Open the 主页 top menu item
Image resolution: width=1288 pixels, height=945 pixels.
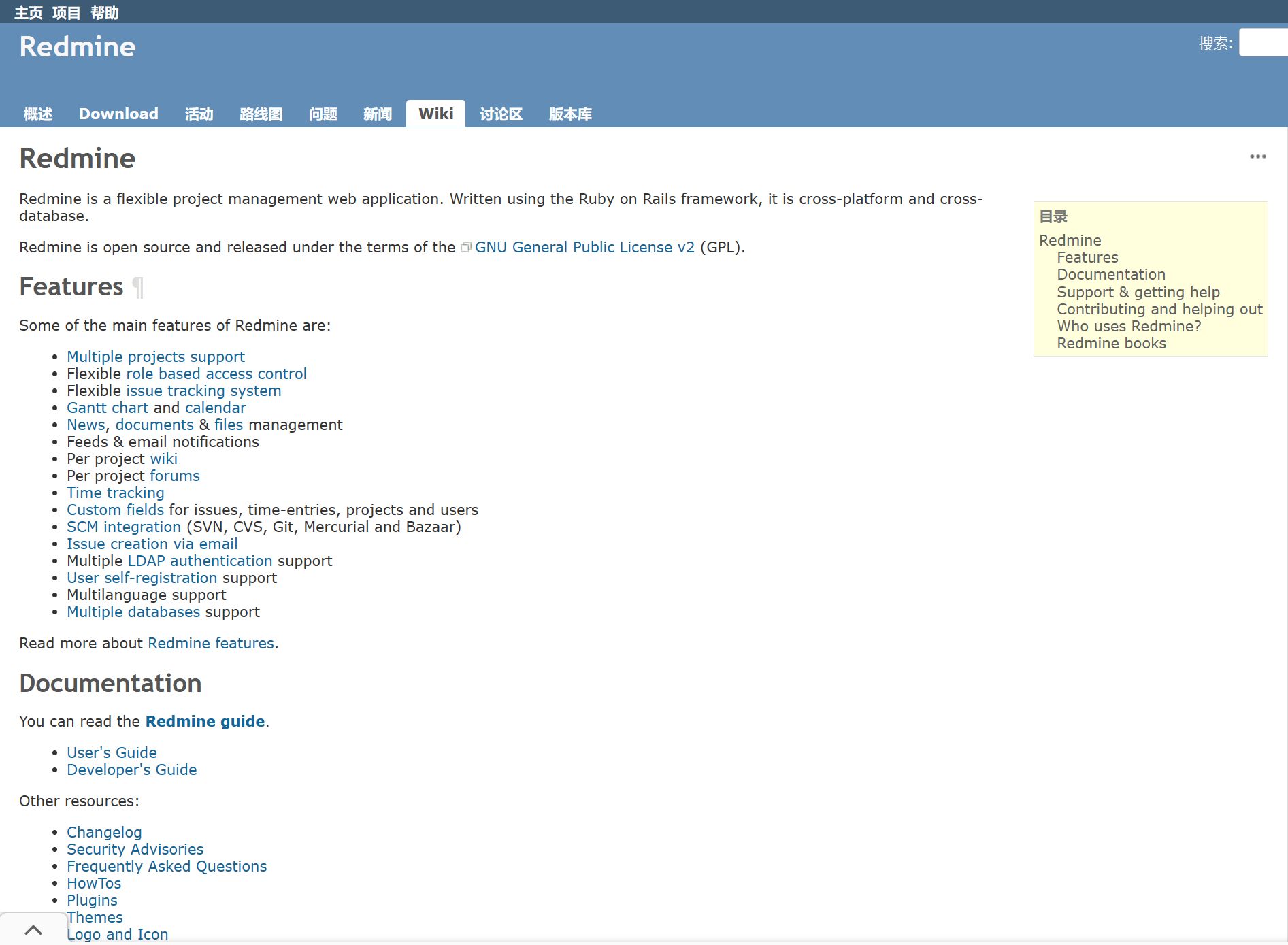pos(29,12)
